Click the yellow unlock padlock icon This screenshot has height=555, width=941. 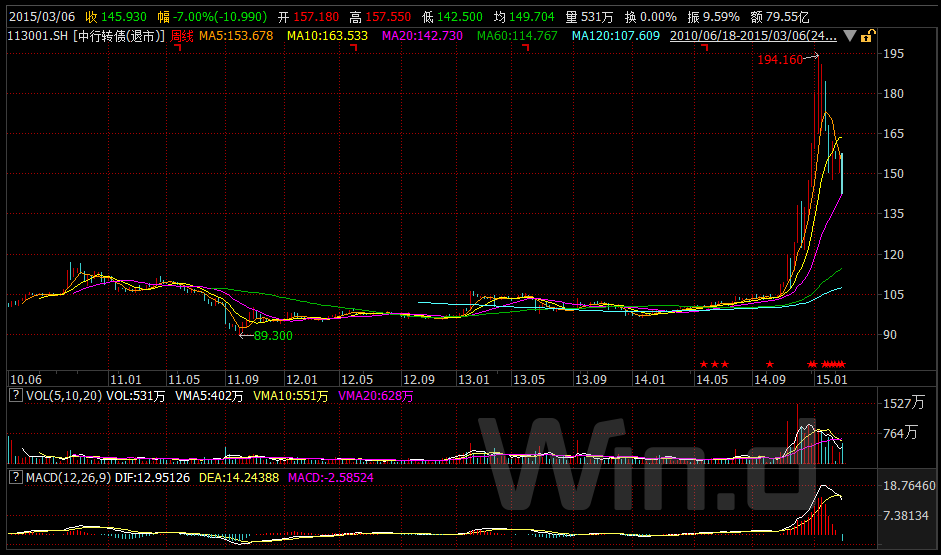[x=867, y=36]
